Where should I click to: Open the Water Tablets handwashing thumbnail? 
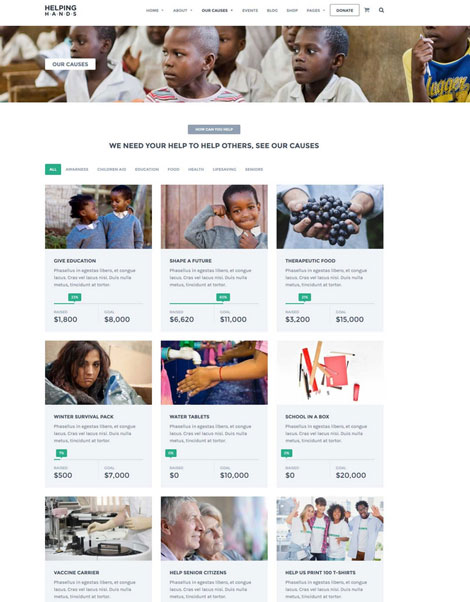(214, 372)
